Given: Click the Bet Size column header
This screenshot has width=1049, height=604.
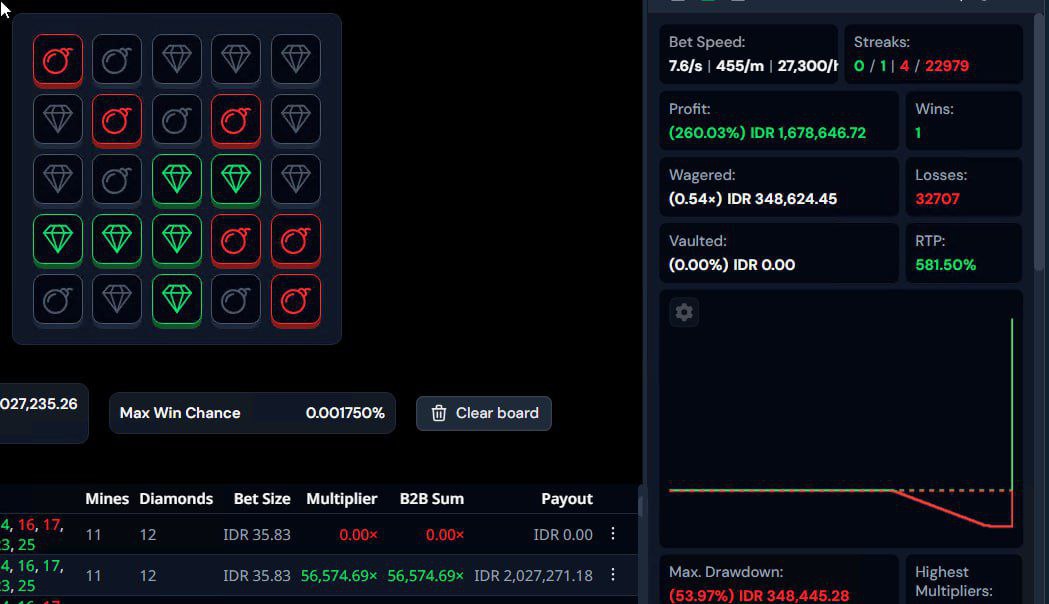Looking at the screenshot, I should tap(262, 499).
